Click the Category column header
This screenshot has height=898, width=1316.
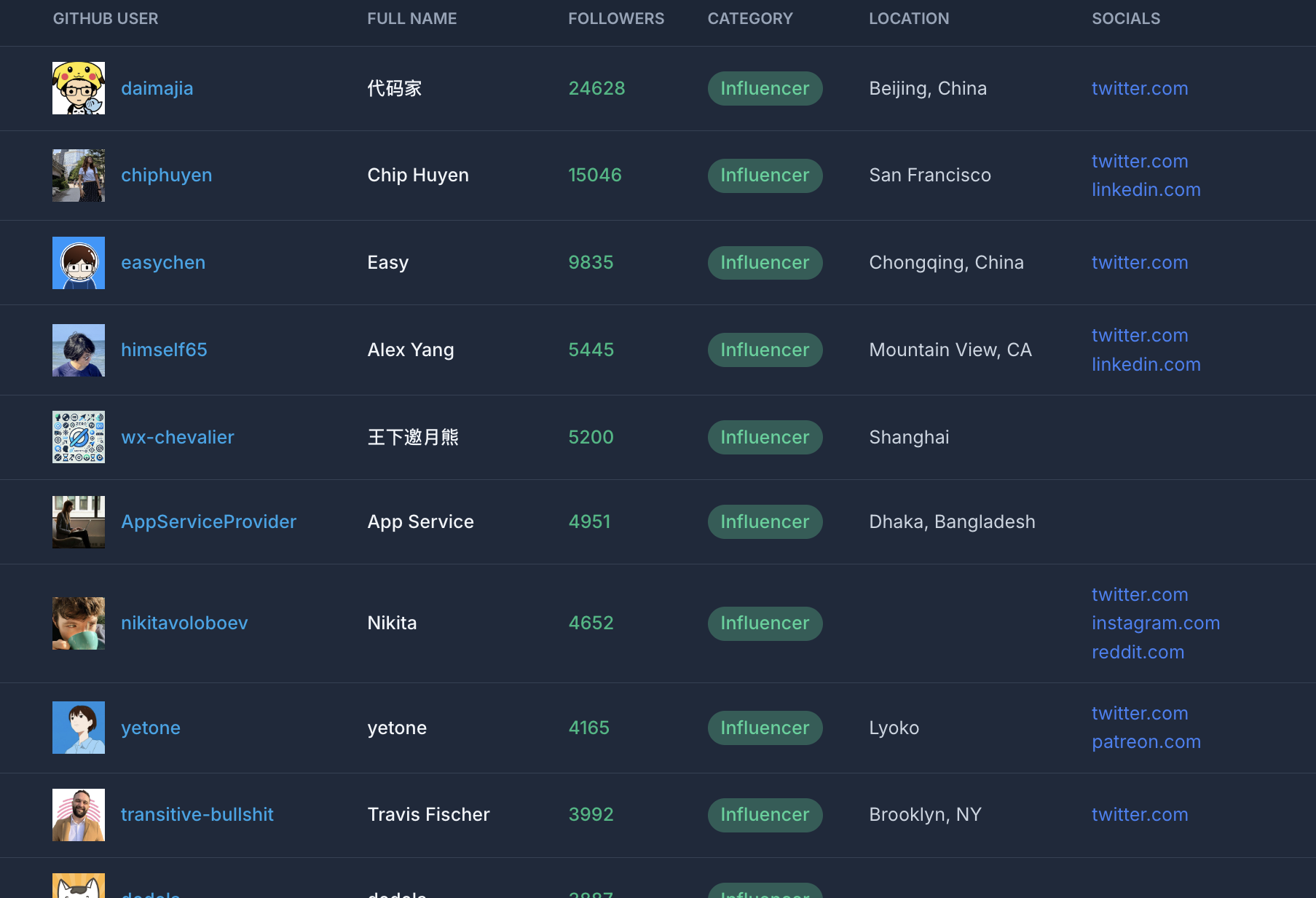749,19
